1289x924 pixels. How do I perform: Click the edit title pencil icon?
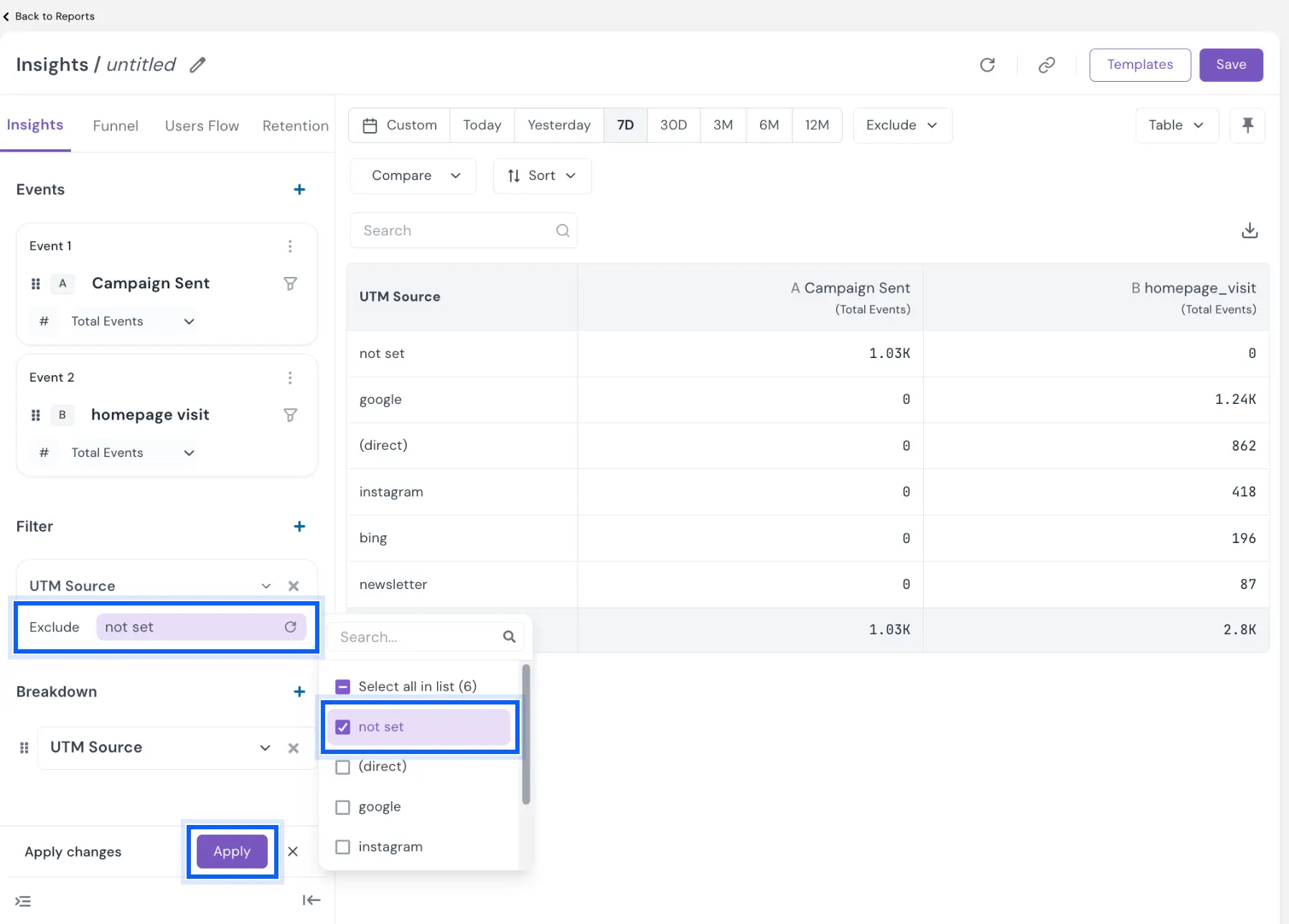197,65
